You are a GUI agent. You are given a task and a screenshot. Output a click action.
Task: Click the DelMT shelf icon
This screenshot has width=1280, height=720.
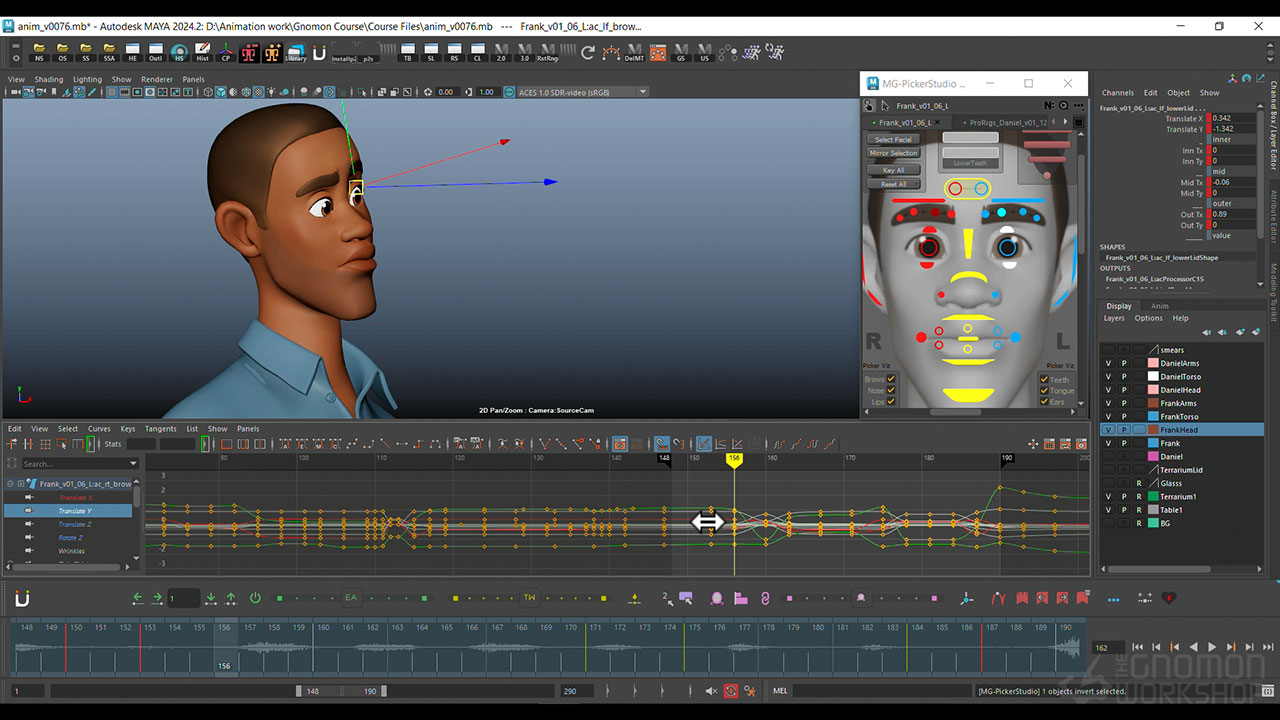pyautogui.click(x=634, y=53)
